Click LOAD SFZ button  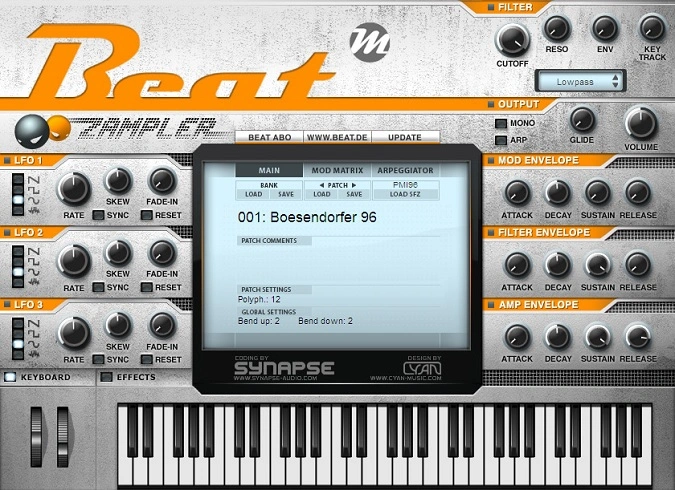406,195
